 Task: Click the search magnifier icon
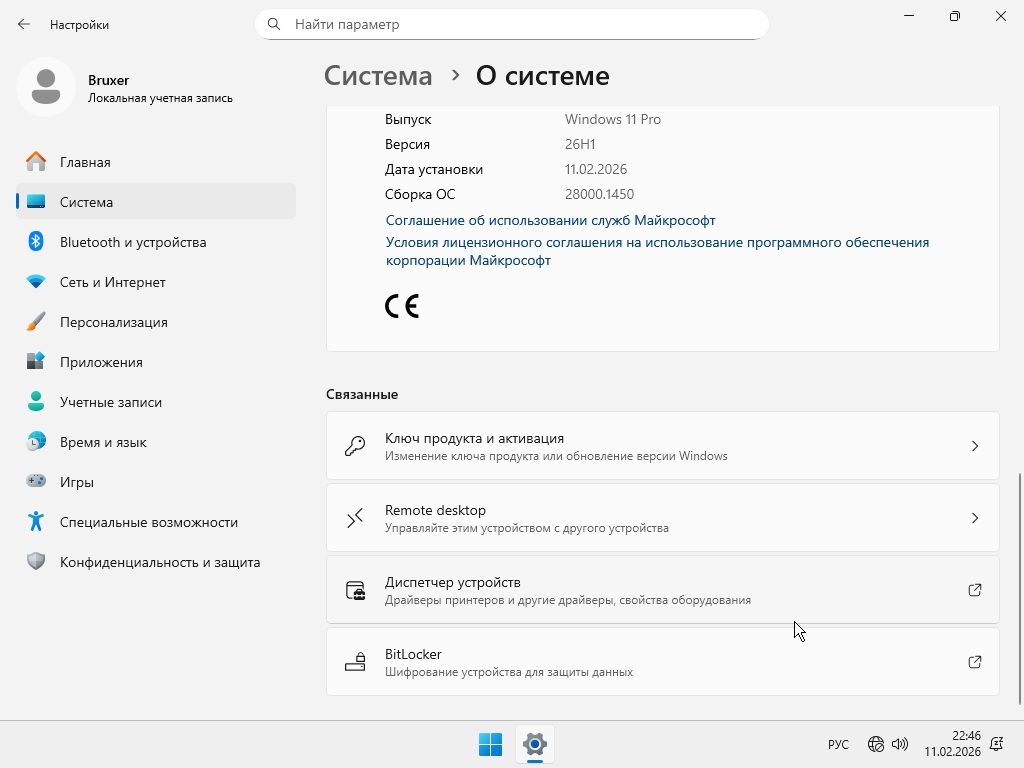point(274,24)
